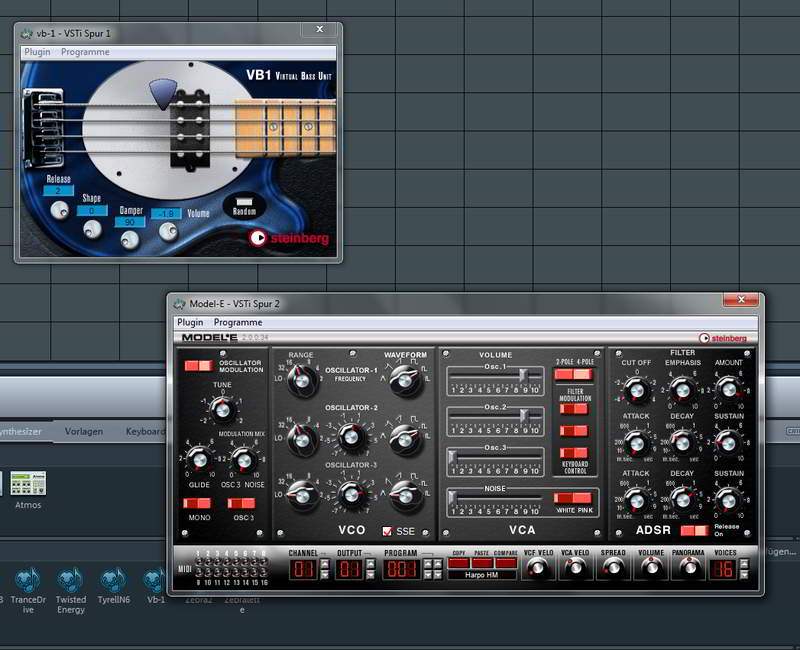Click the vb-1 window title bar icon

tap(27, 34)
